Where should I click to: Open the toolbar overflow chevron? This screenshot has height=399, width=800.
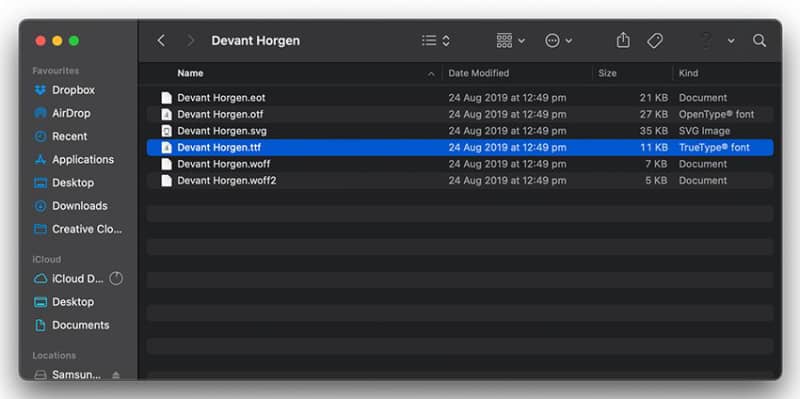[731, 41]
